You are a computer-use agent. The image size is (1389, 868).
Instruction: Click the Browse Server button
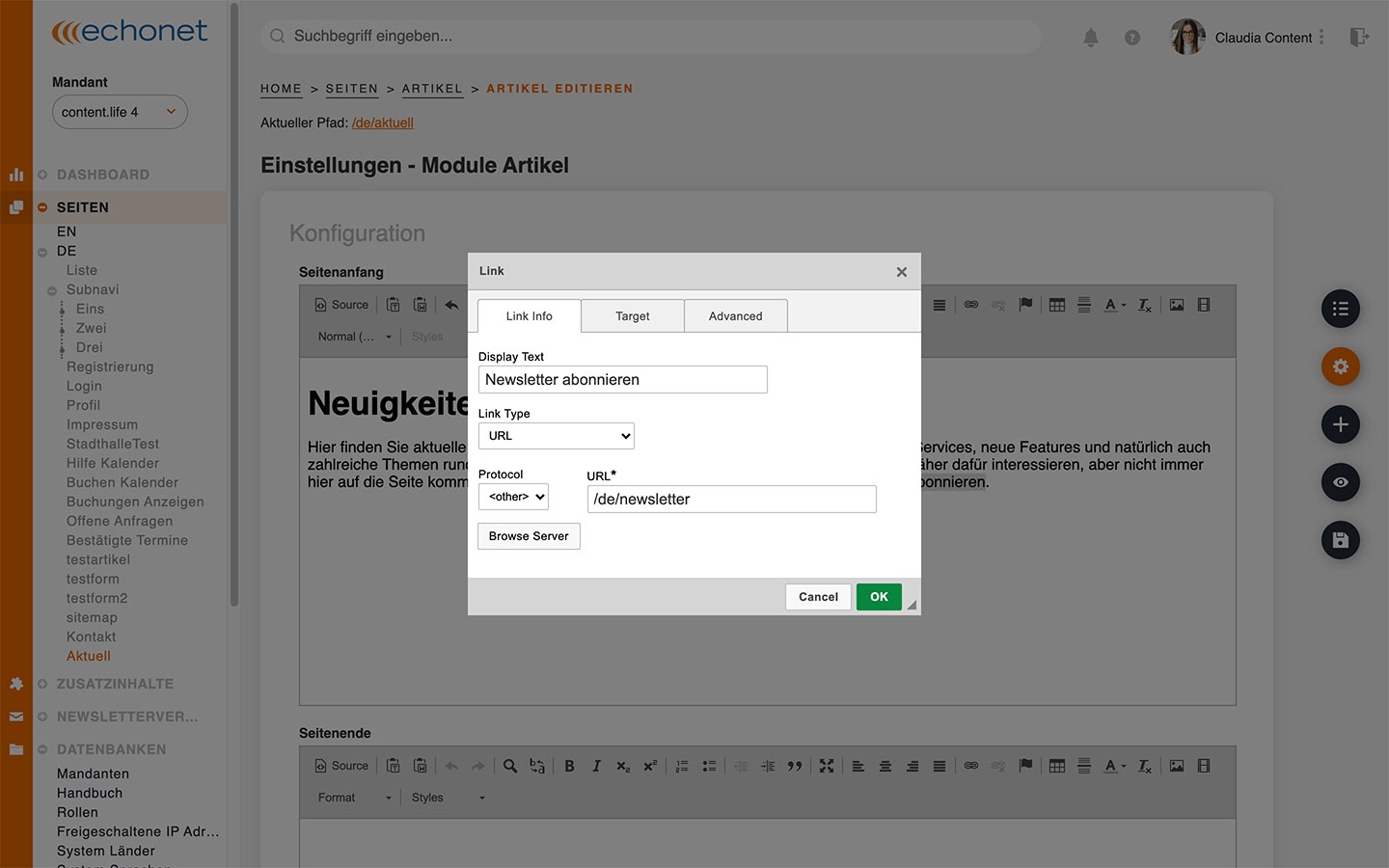pyautogui.click(x=529, y=536)
